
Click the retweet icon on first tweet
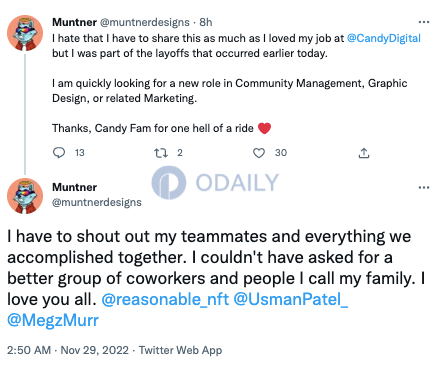(x=160, y=153)
